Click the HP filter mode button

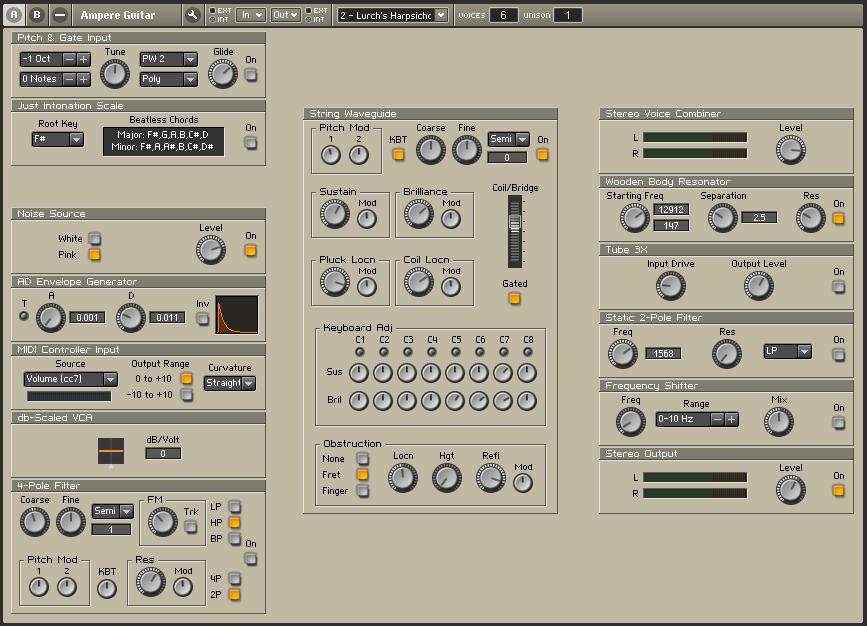coord(235,522)
